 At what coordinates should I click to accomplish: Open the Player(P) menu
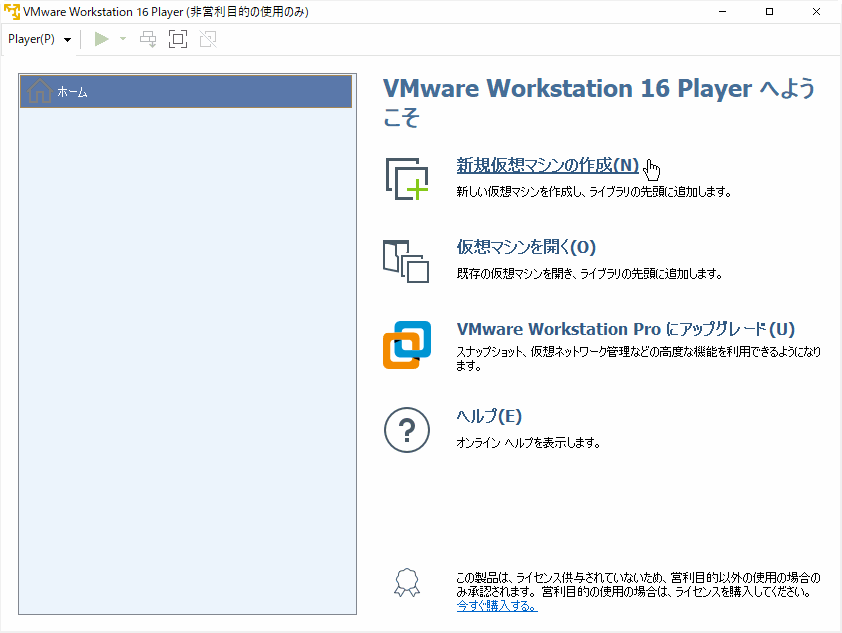[x=30, y=39]
